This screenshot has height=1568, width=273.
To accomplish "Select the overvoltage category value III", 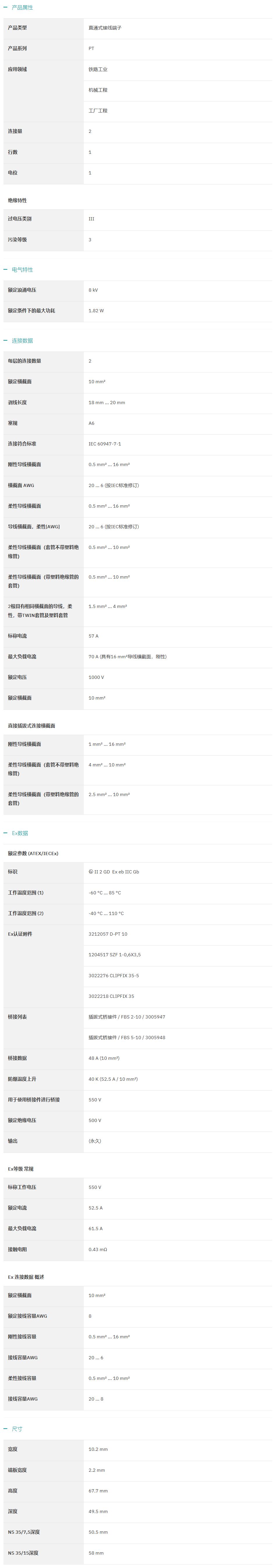I will click(91, 219).
